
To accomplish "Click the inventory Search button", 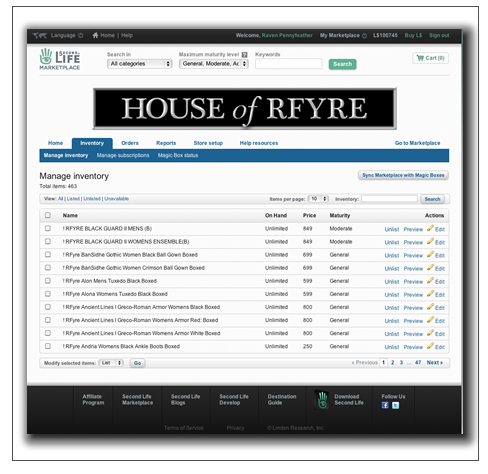I will 432,199.
